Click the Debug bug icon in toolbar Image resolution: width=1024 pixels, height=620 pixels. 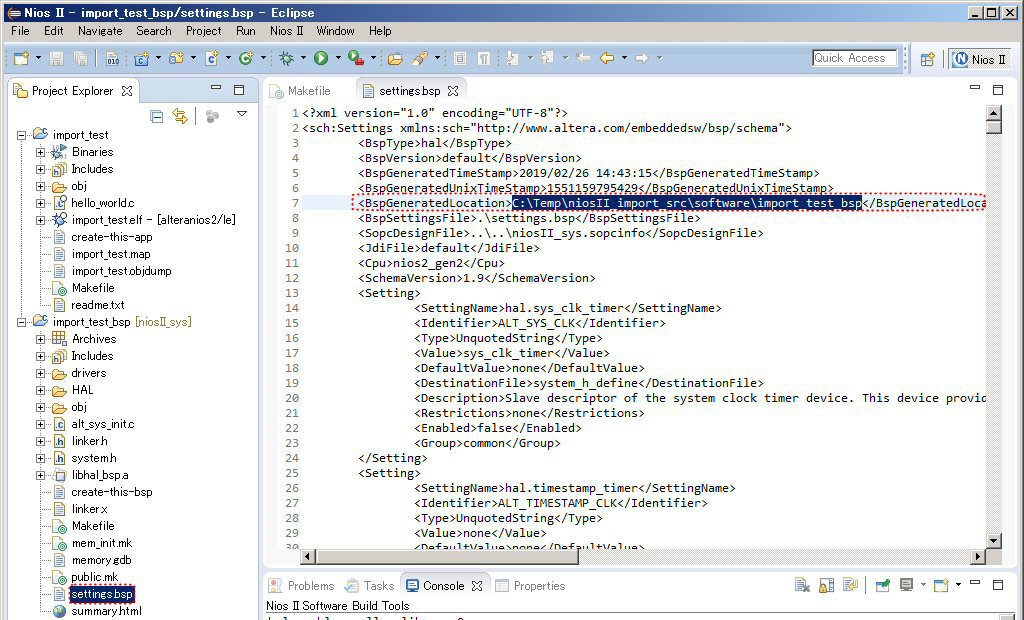pyautogui.click(x=286, y=59)
